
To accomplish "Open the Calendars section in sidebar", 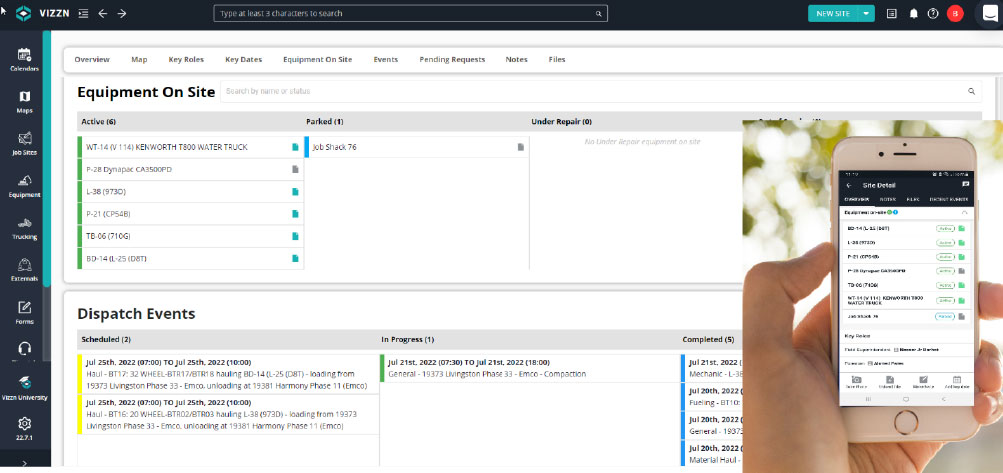I will [x=24, y=60].
